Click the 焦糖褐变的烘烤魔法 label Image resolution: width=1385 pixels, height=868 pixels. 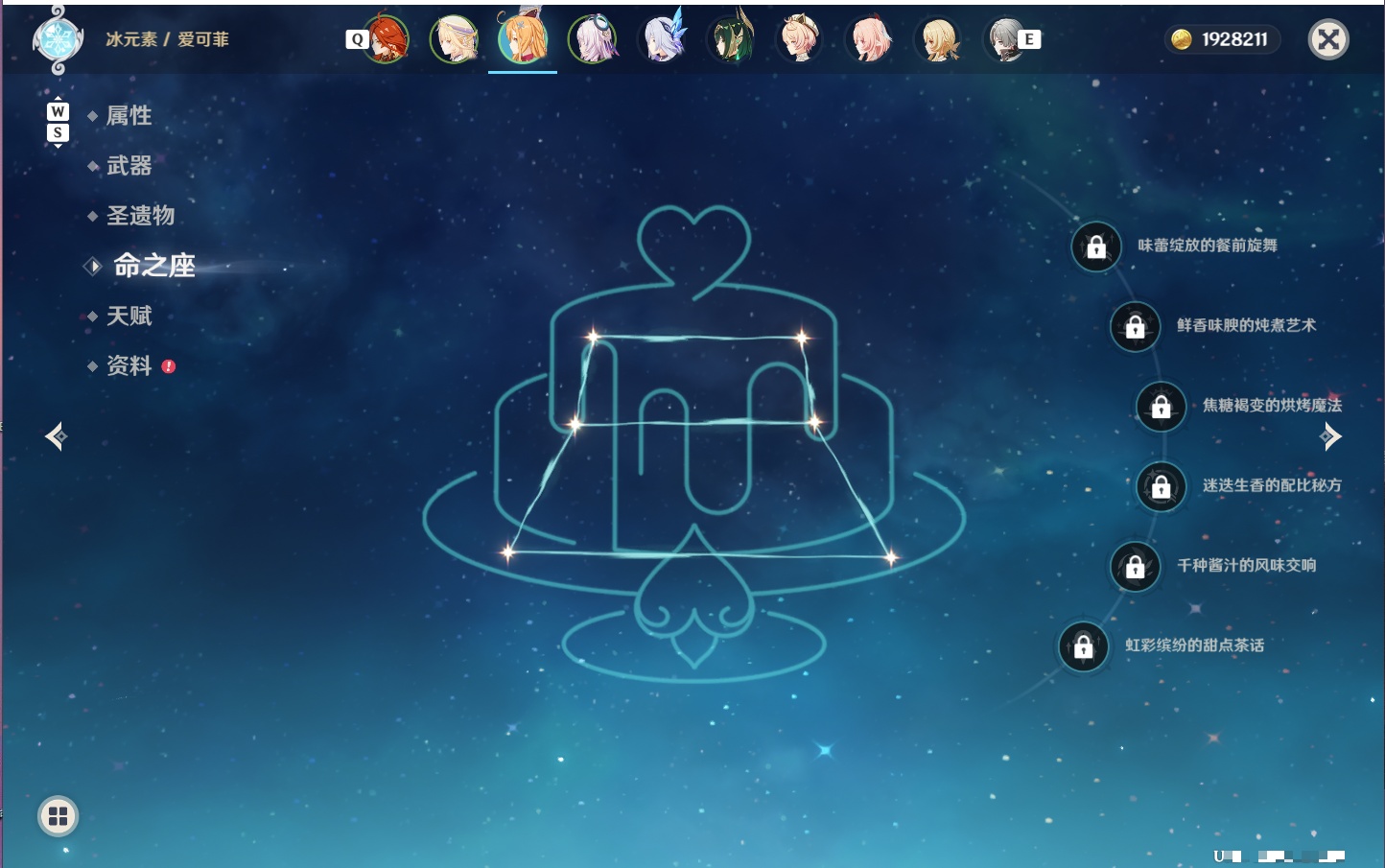point(1273,405)
